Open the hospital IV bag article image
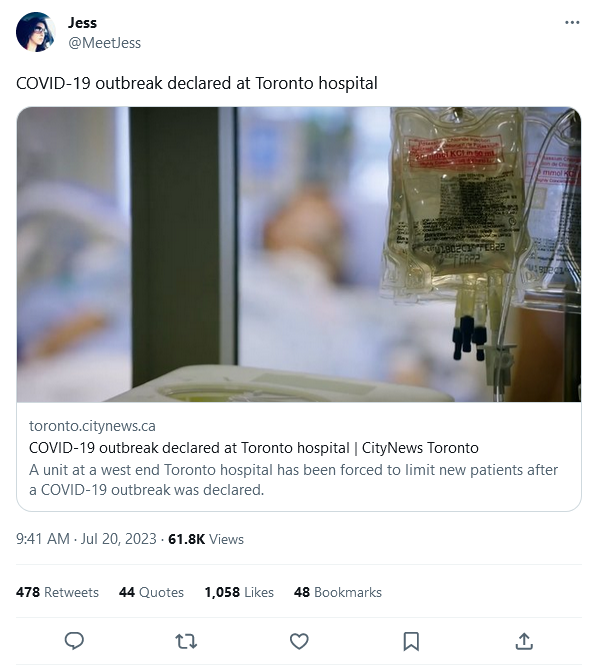Viewport: 598px width, 665px height. point(299,254)
